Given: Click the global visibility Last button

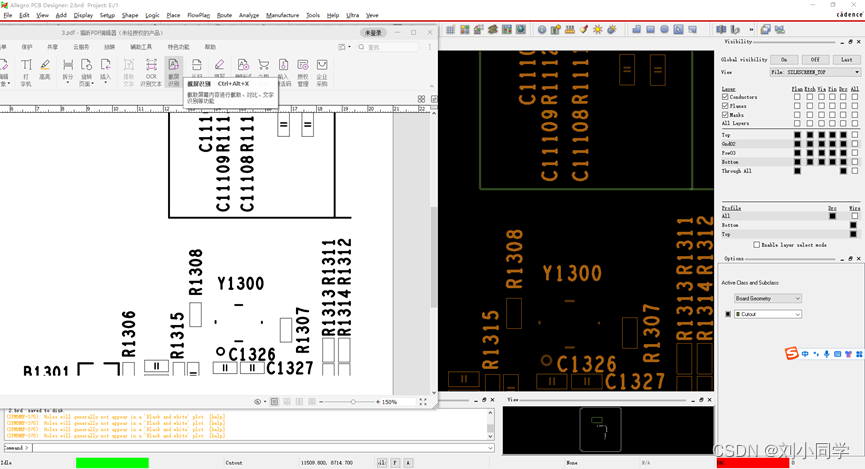Looking at the screenshot, I should click(x=846, y=60).
